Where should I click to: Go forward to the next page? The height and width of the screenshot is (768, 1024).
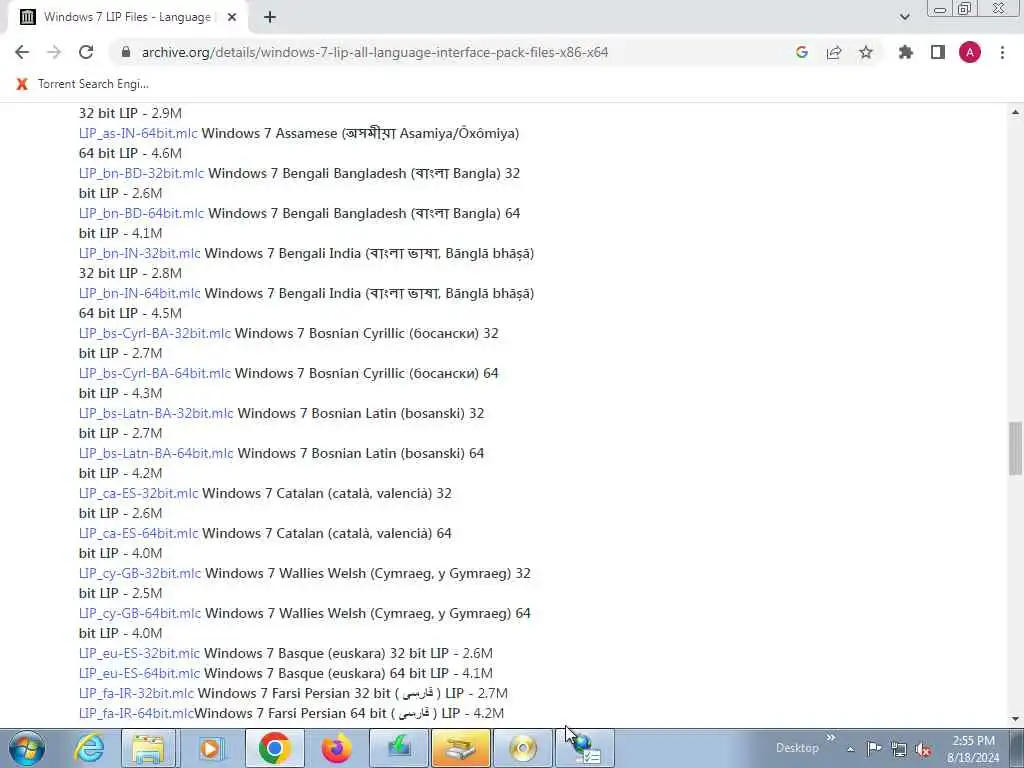tap(54, 52)
